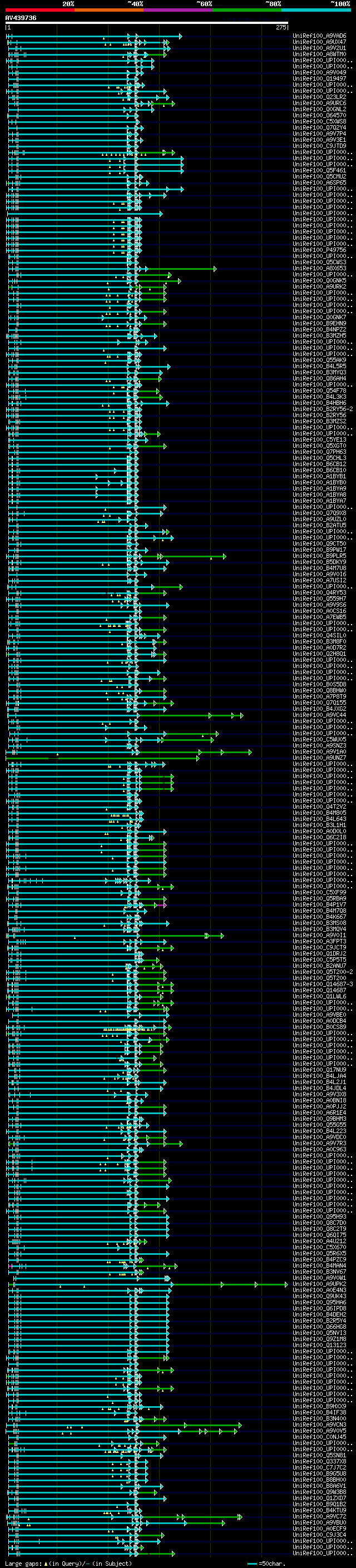Select hit UniRef100_B2RY56-2
The height and width of the screenshot is (1568, 356).
tap(323, 409)
